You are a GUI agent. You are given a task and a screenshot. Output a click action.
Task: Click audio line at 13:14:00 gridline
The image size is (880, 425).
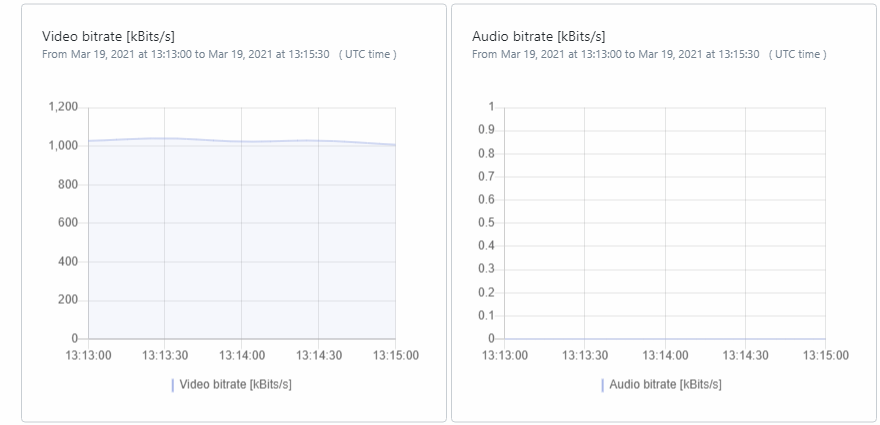click(x=665, y=339)
